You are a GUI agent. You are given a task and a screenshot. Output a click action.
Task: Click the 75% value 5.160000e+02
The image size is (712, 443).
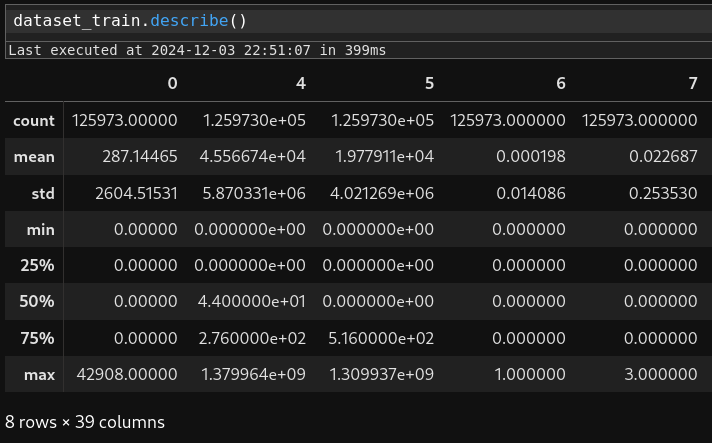[381, 338]
